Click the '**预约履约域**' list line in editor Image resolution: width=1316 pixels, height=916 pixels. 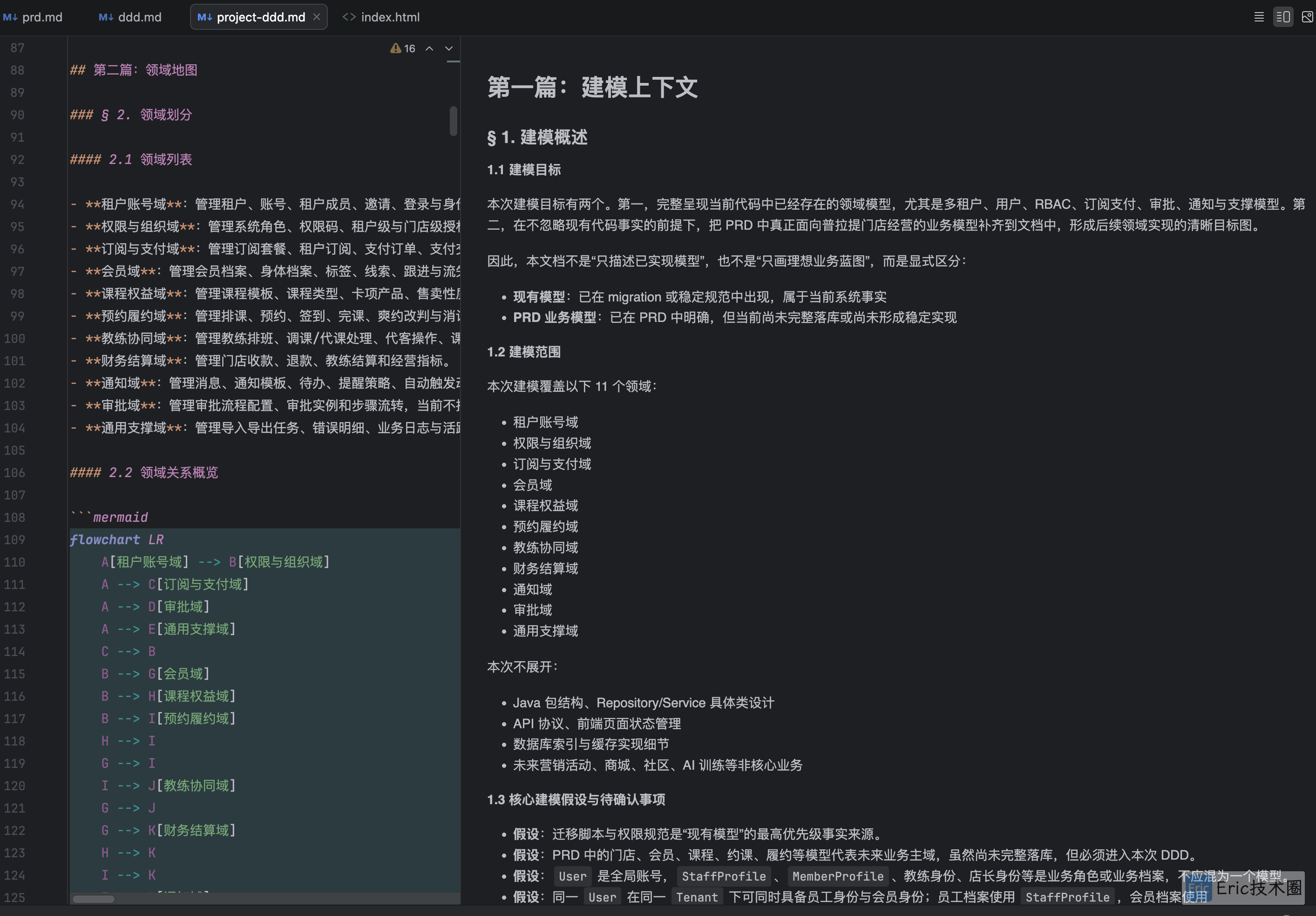tap(265, 316)
